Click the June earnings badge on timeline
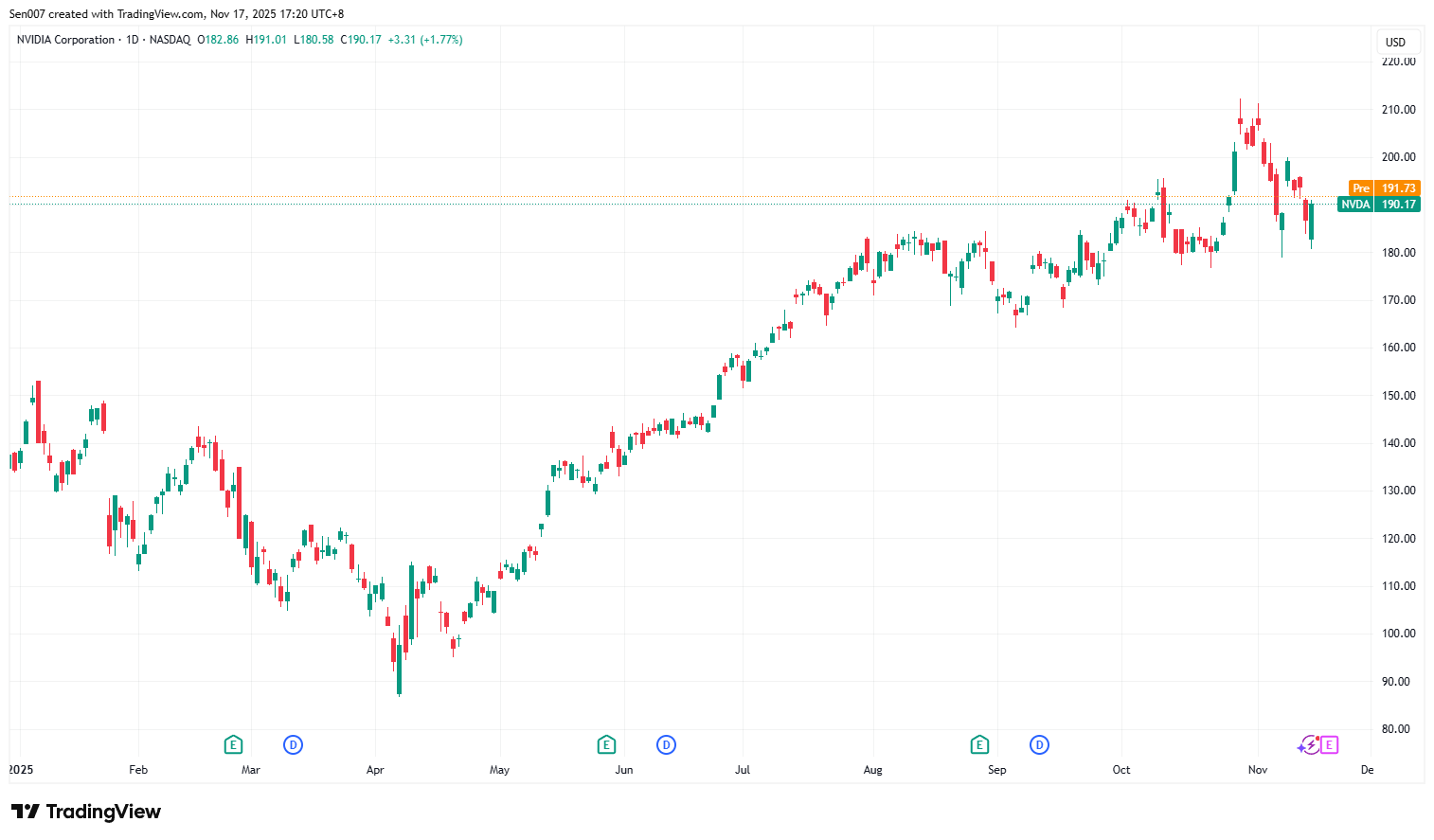The image size is (1434, 840). pos(606,745)
